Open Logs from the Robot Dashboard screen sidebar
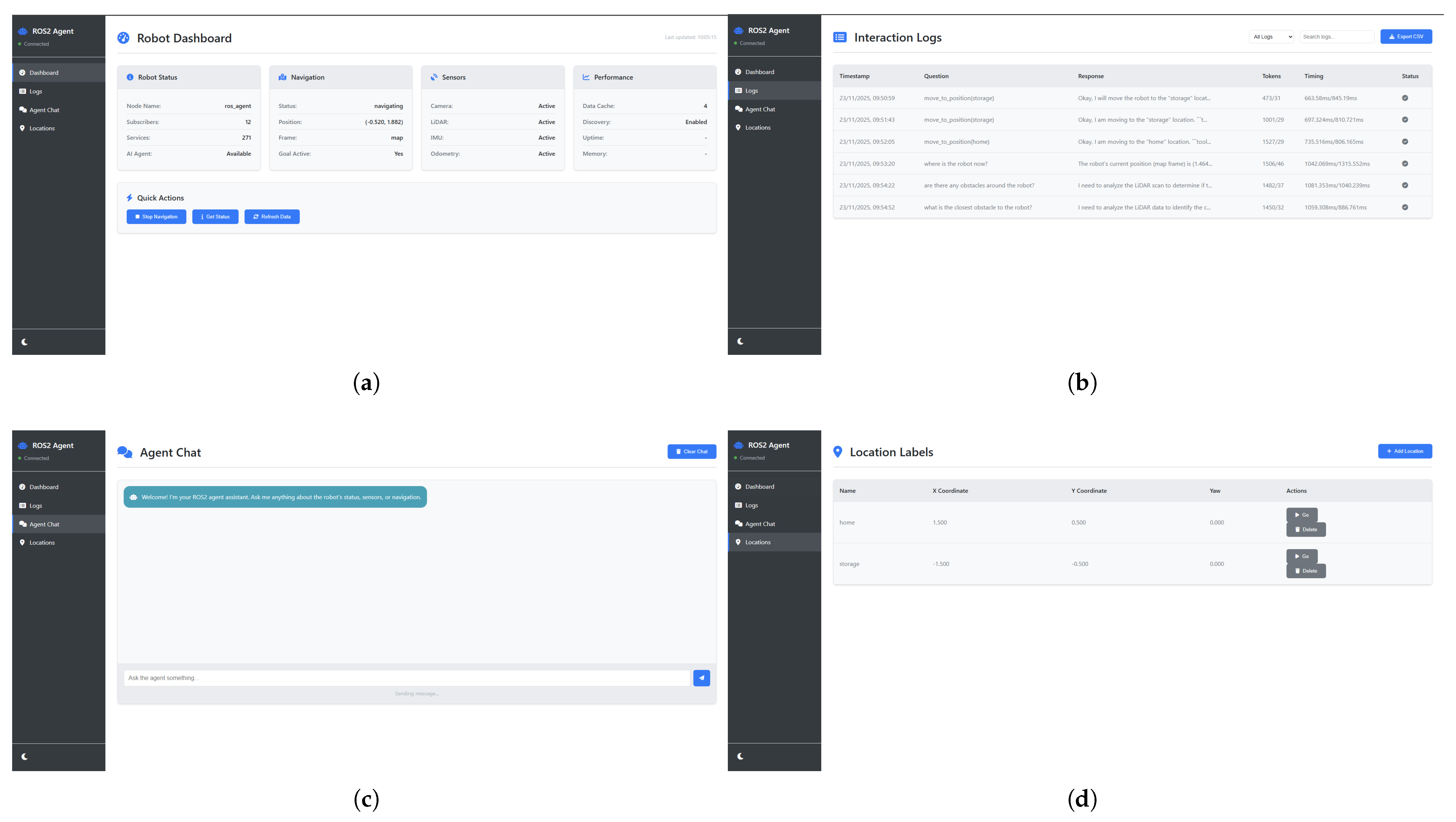Viewport: 1456px width, 822px height. pos(35,92)
